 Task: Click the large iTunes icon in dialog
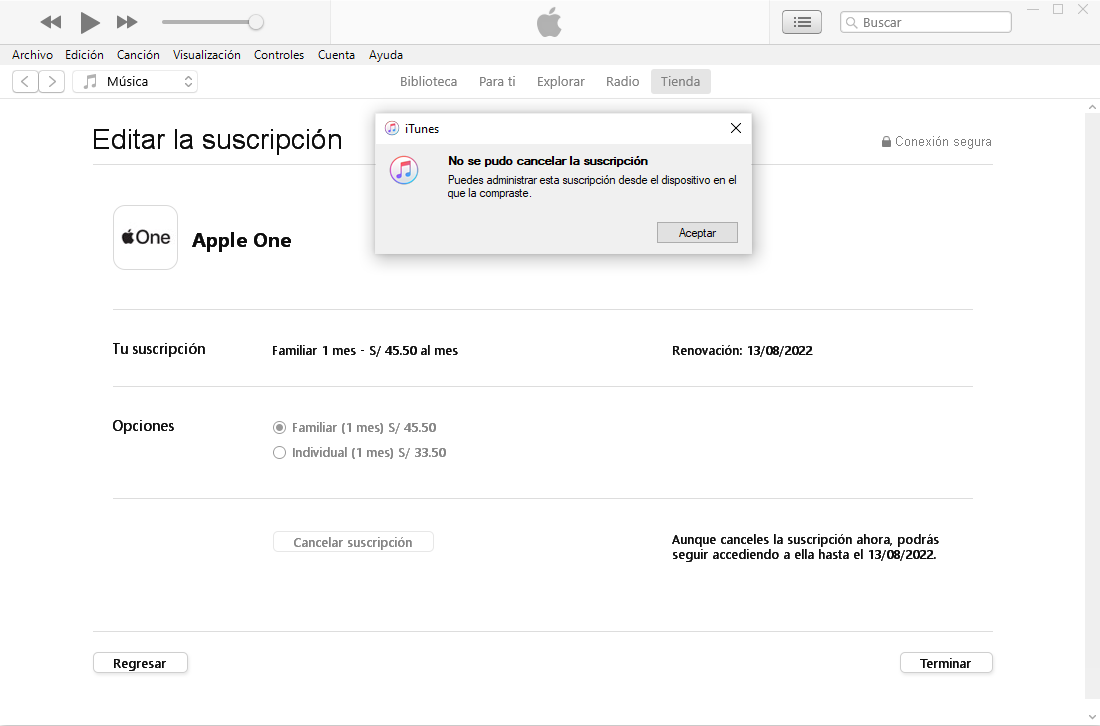404,170
